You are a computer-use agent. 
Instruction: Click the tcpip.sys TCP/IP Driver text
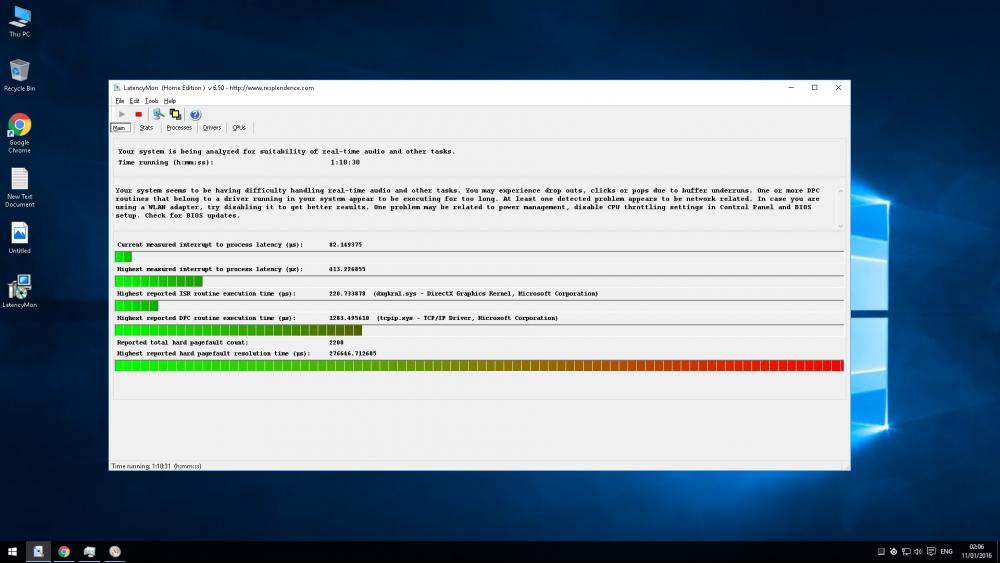coord(467,318)
